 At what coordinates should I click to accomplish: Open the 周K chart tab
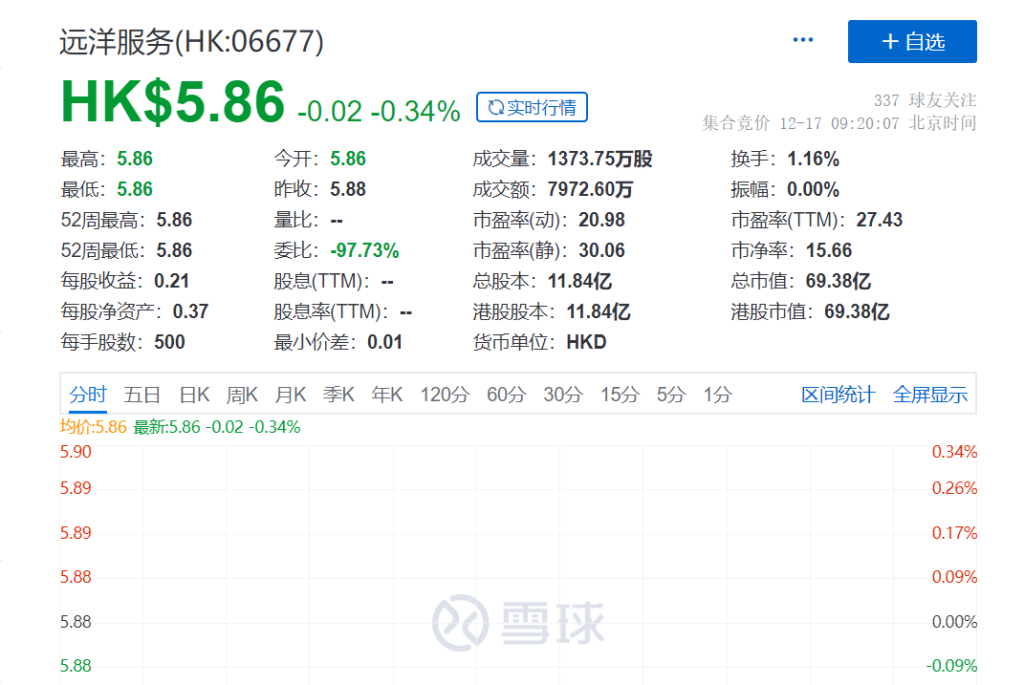(242, 394)
